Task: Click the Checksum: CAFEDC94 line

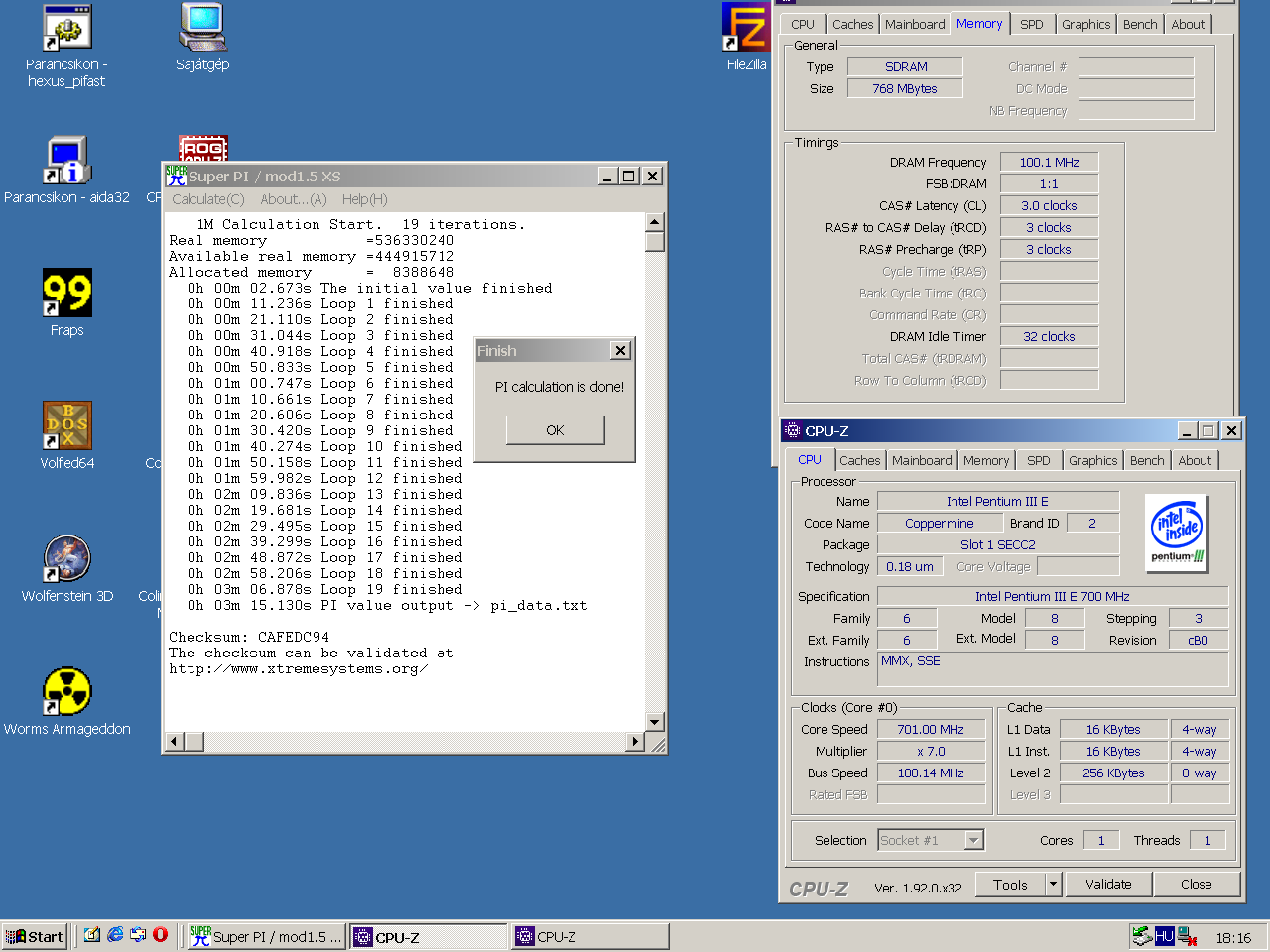Action: pos(249,637)
